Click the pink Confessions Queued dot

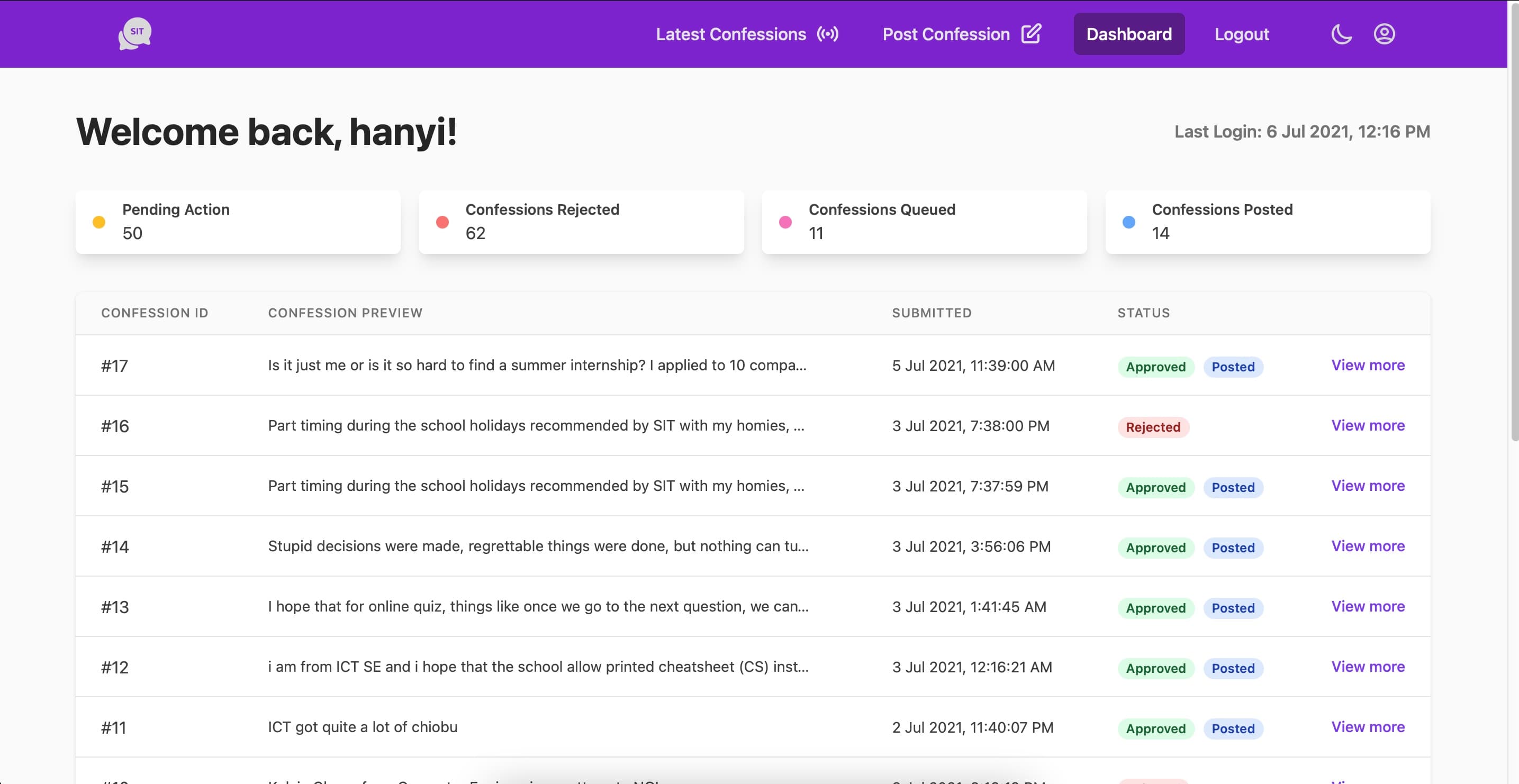tap(785, 222)
